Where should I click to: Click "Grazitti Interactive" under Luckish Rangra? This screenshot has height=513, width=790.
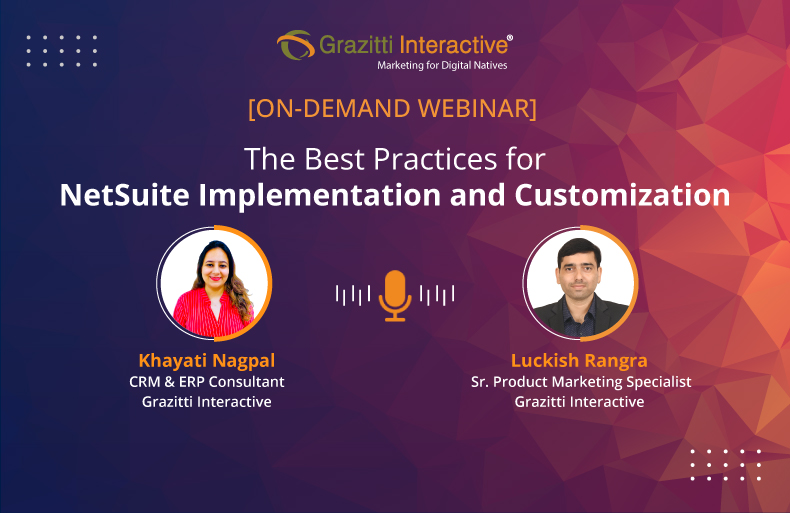tap(579, 402)
